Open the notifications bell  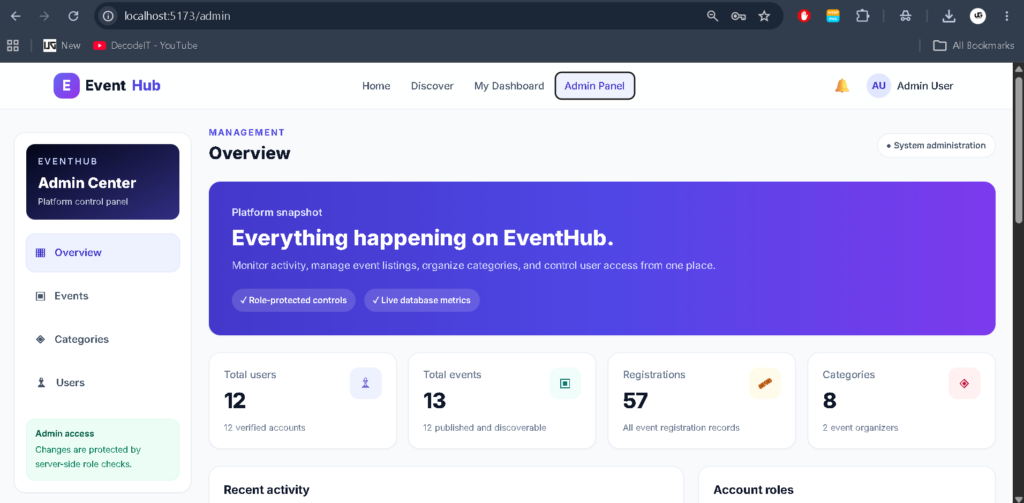[842, 86]
